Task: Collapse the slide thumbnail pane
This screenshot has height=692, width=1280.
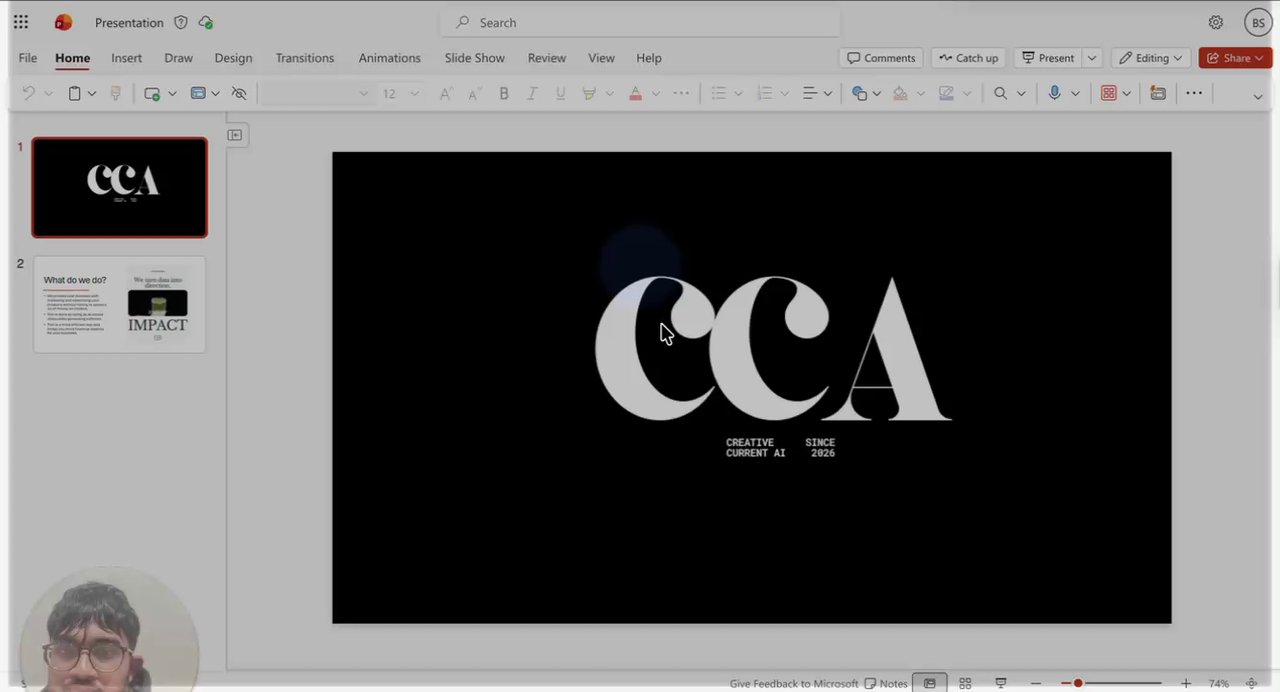Action: coord(235,135)
